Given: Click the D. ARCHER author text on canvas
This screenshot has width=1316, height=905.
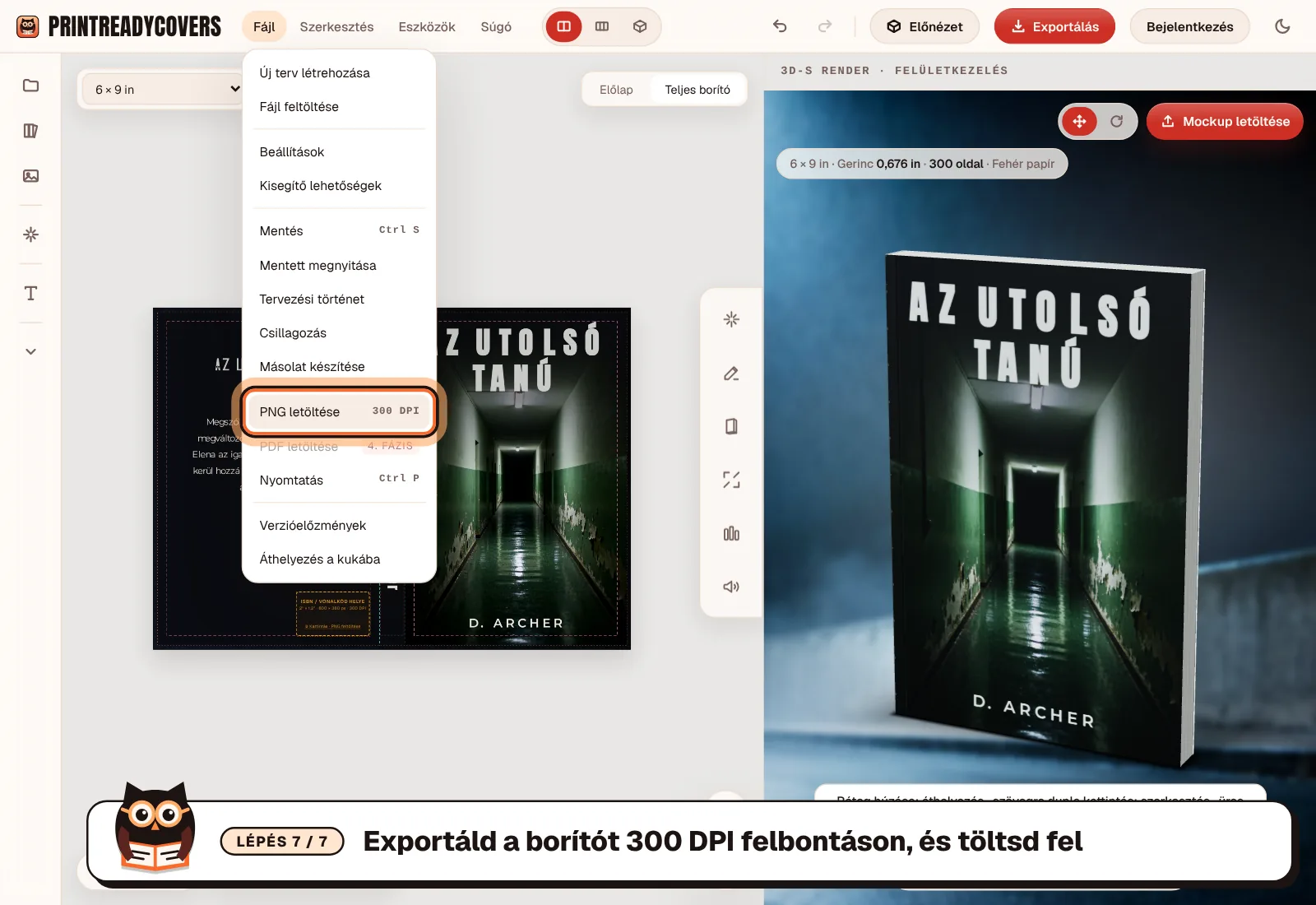Looking at the screenshot, I should pyautogui.click(x=517, y=623).
